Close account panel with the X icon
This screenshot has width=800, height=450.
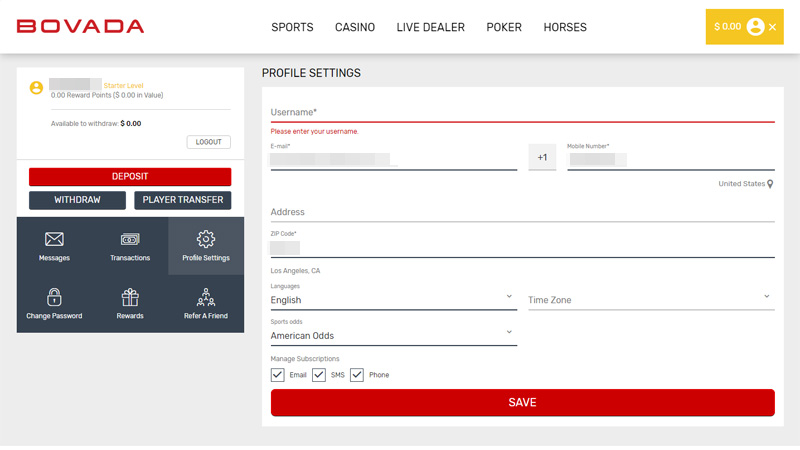[x=772, y=27]
